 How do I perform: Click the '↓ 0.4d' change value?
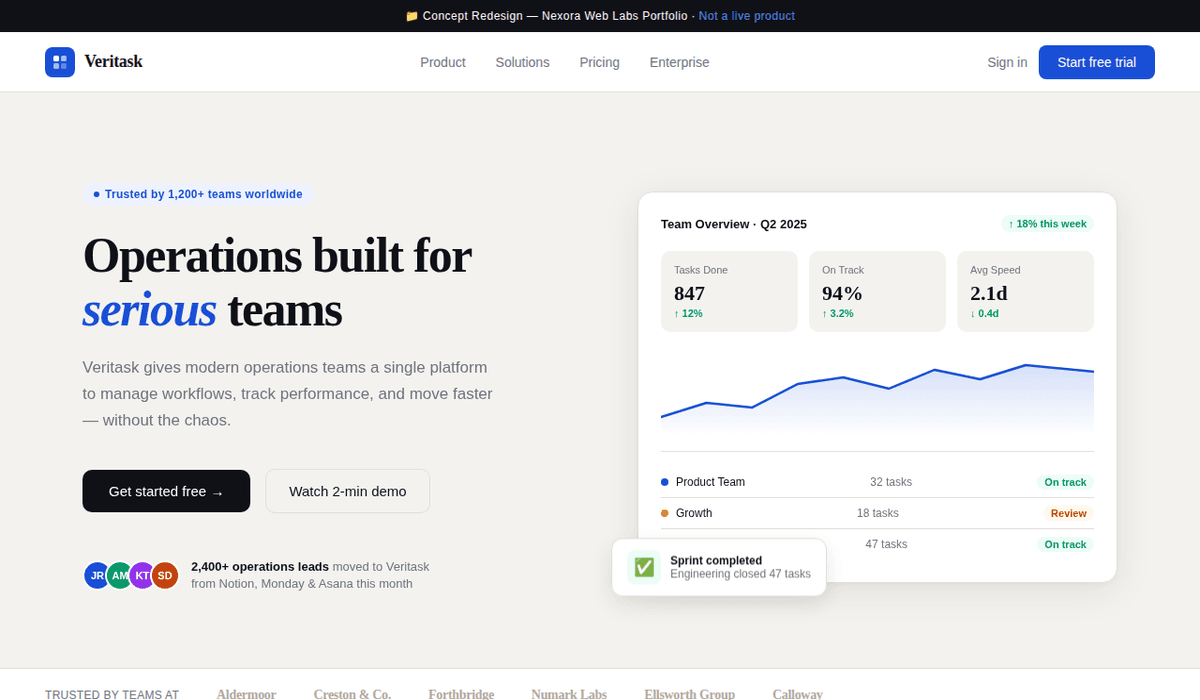tap(984, 313)
